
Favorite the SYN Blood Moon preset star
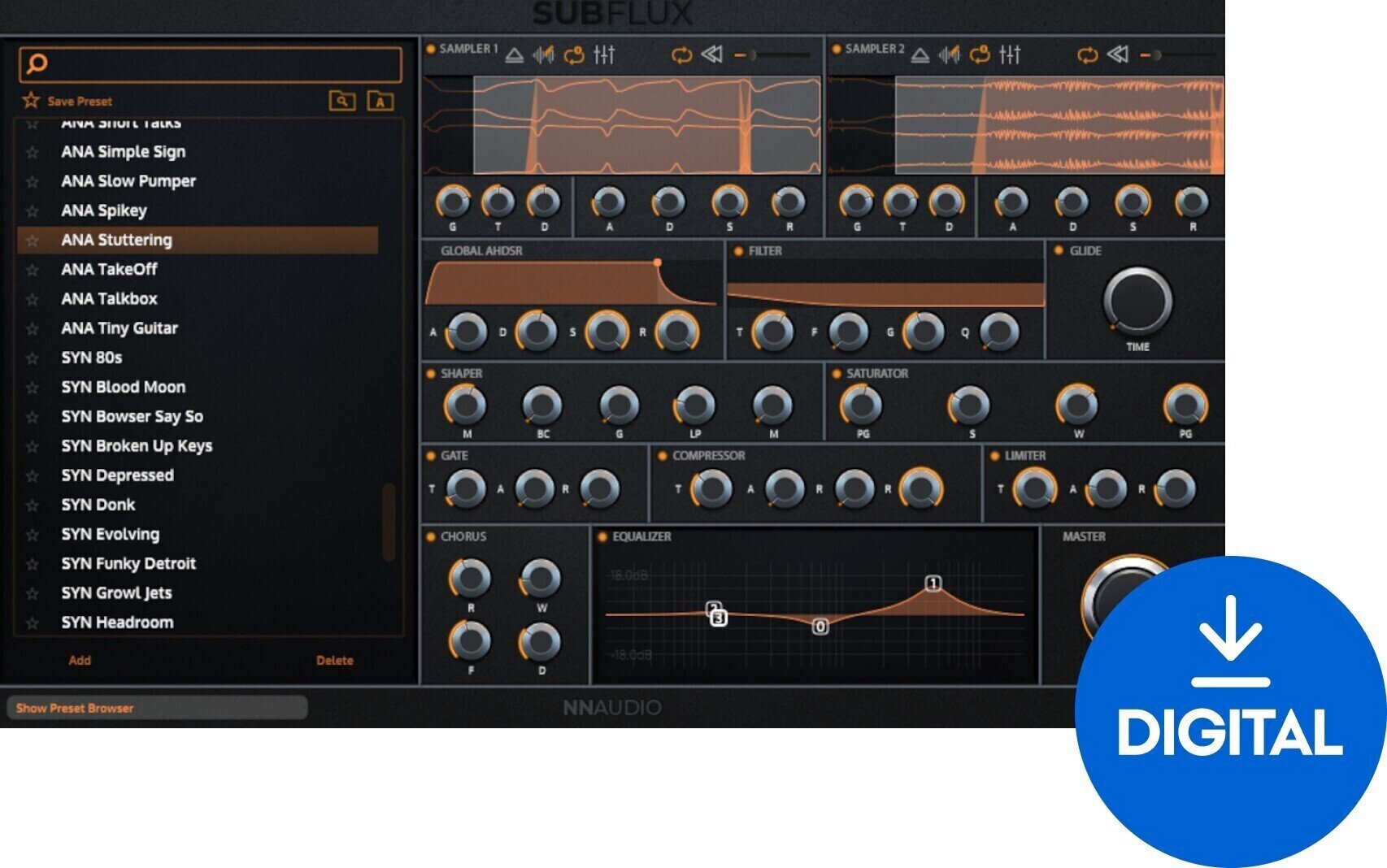(33, 387)
